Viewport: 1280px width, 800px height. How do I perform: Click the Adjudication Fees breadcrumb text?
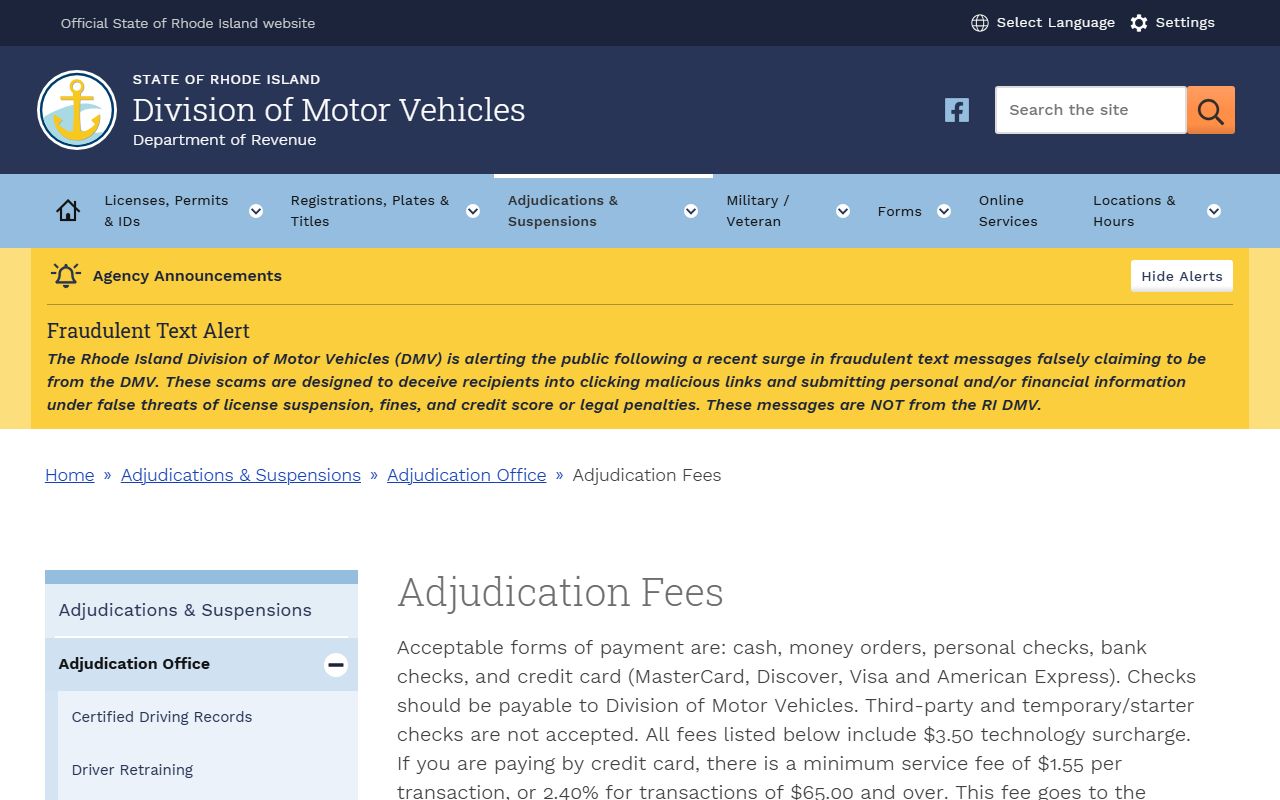[647, 475]
